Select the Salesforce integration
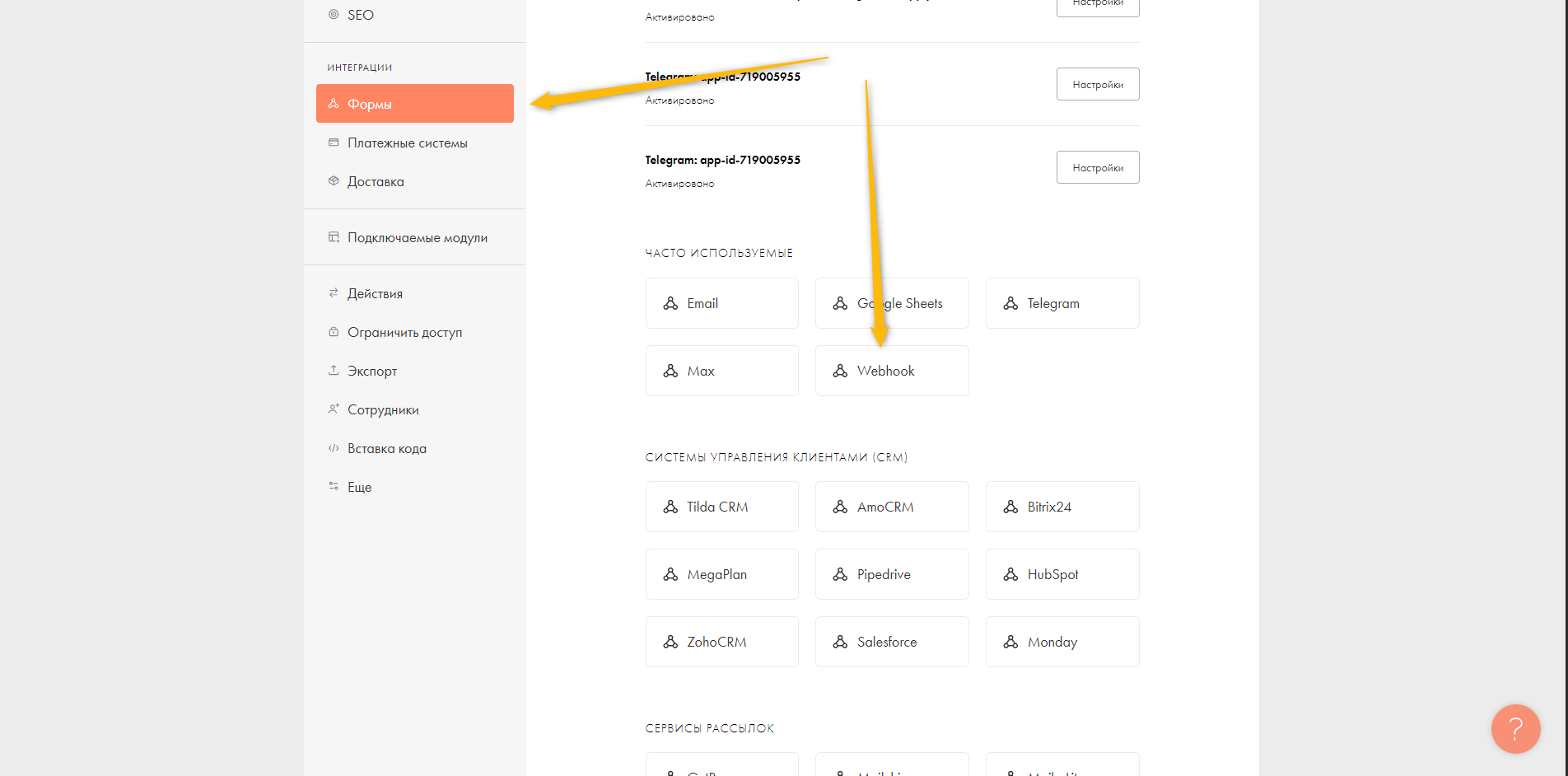 [892, 642]
